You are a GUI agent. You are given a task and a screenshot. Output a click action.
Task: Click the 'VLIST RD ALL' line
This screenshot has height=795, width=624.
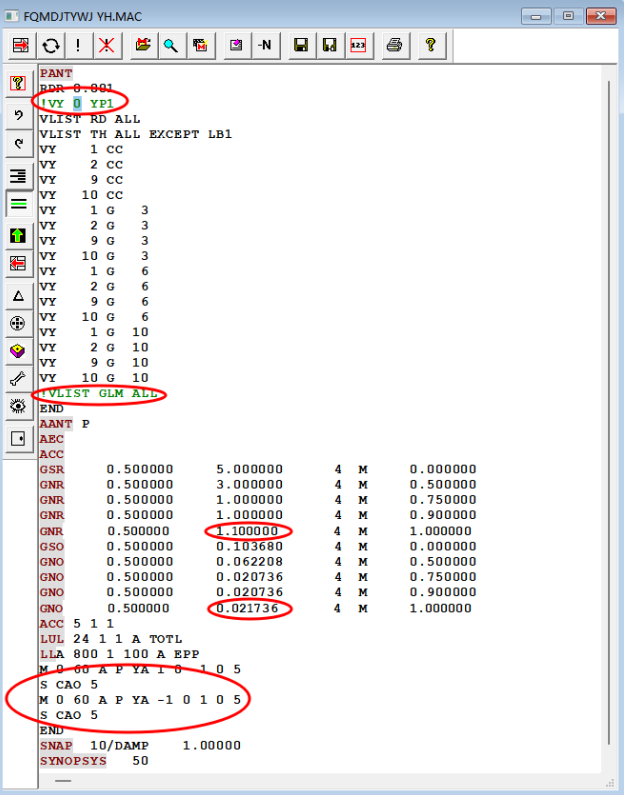point(90,119)
